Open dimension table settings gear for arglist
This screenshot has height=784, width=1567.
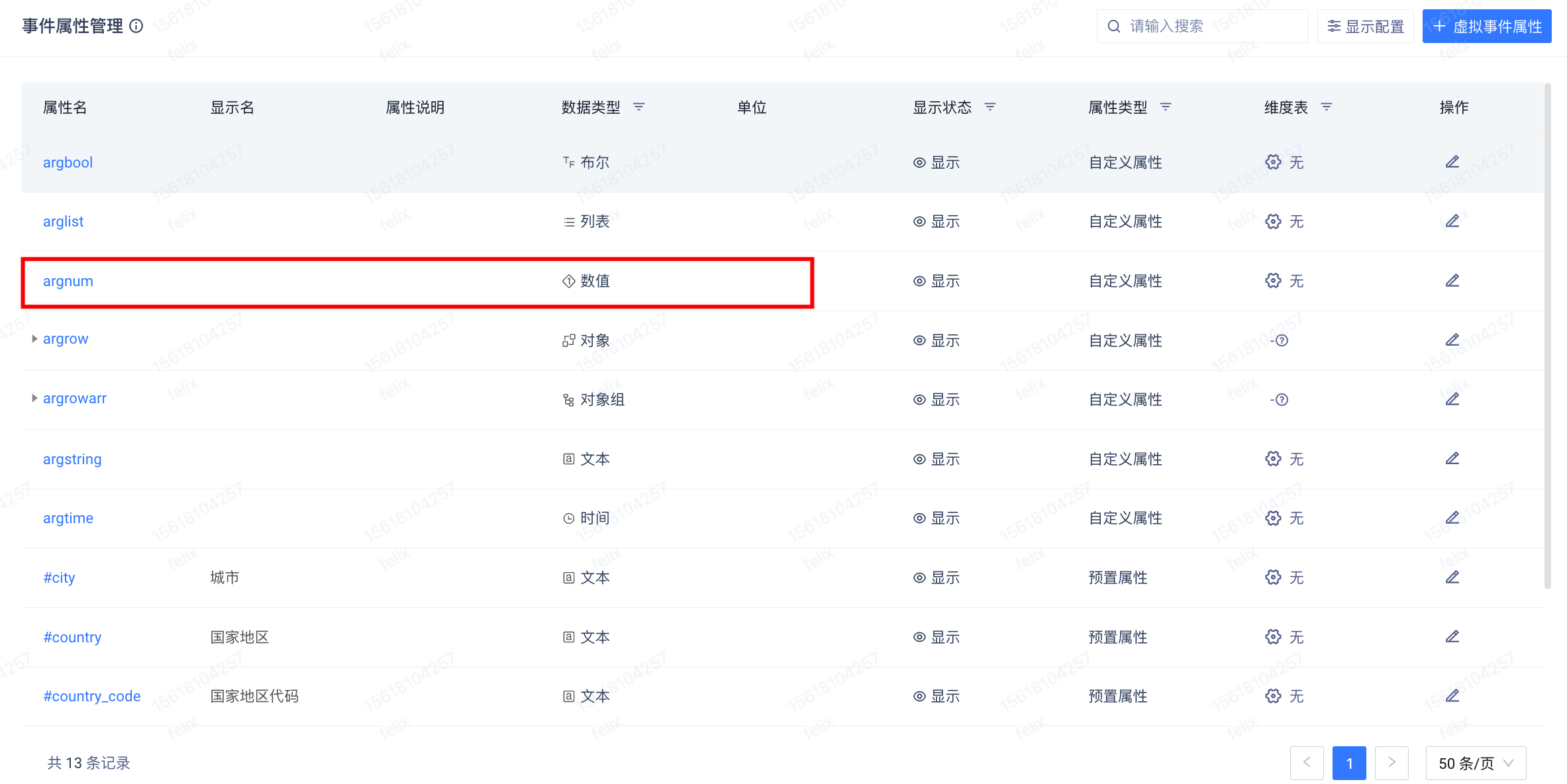[x=1273, y=221]
